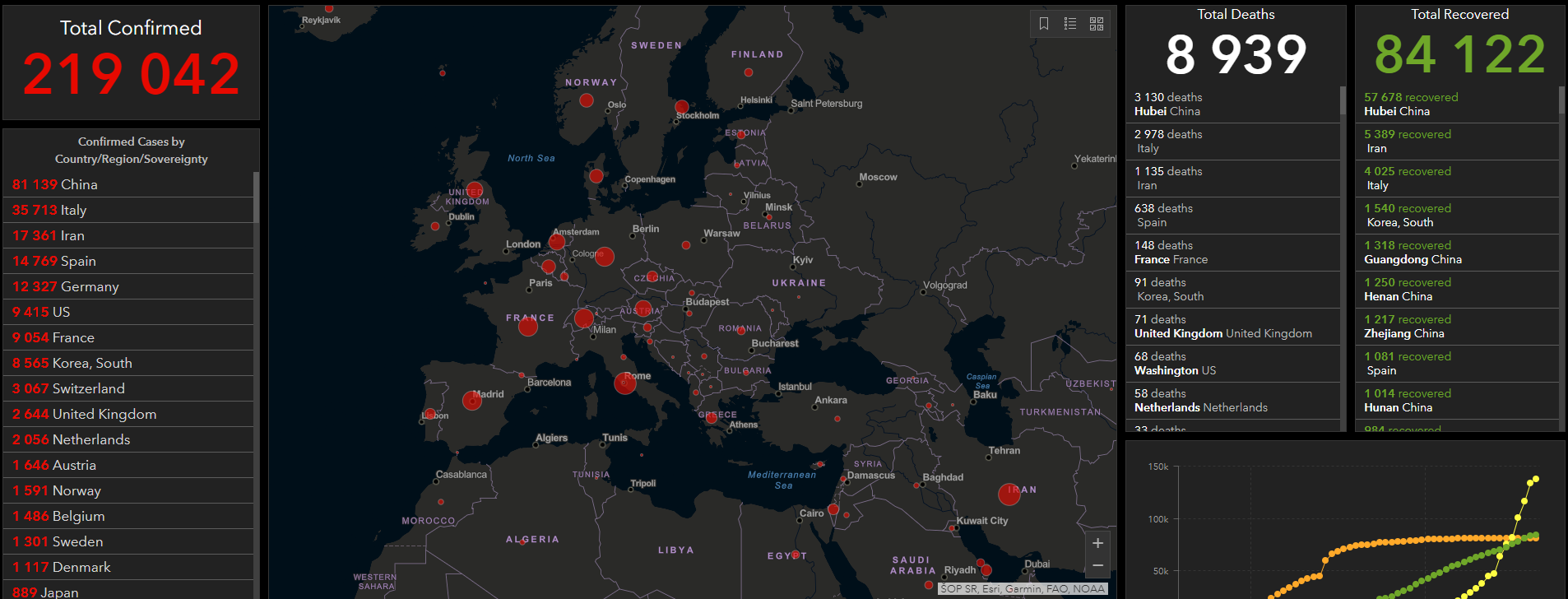The height and width of the screenshot is (599, 1568).
Task: Open the map bookmarks icon
Action: pos(1044,24)
